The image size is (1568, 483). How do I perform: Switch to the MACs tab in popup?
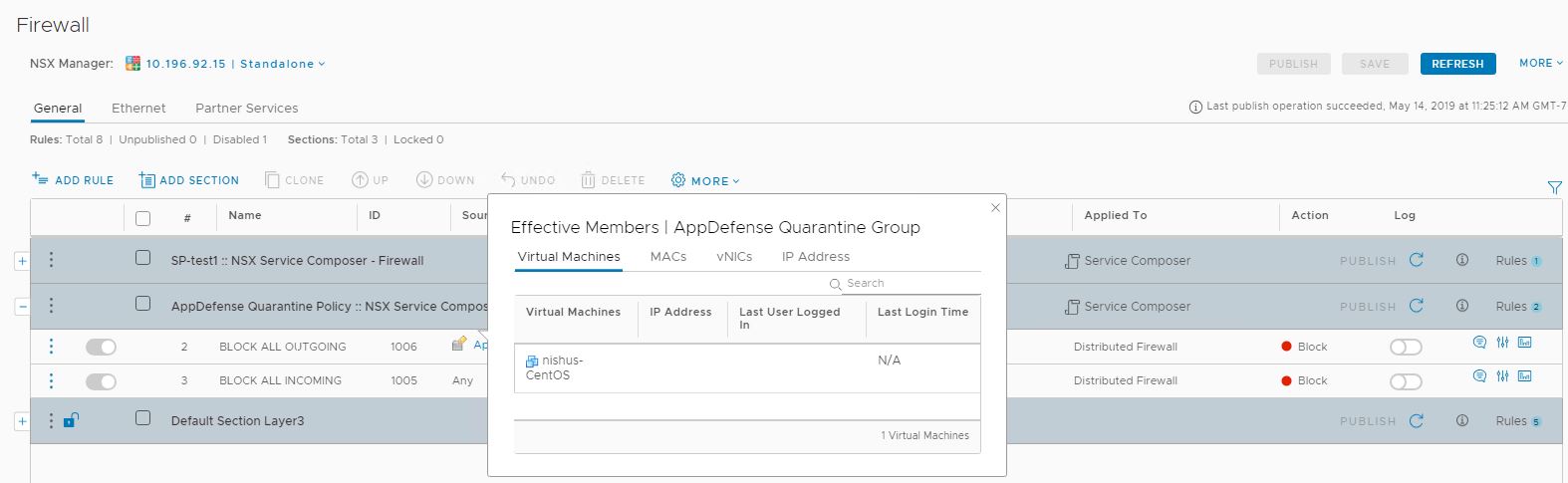pos(667,257)
